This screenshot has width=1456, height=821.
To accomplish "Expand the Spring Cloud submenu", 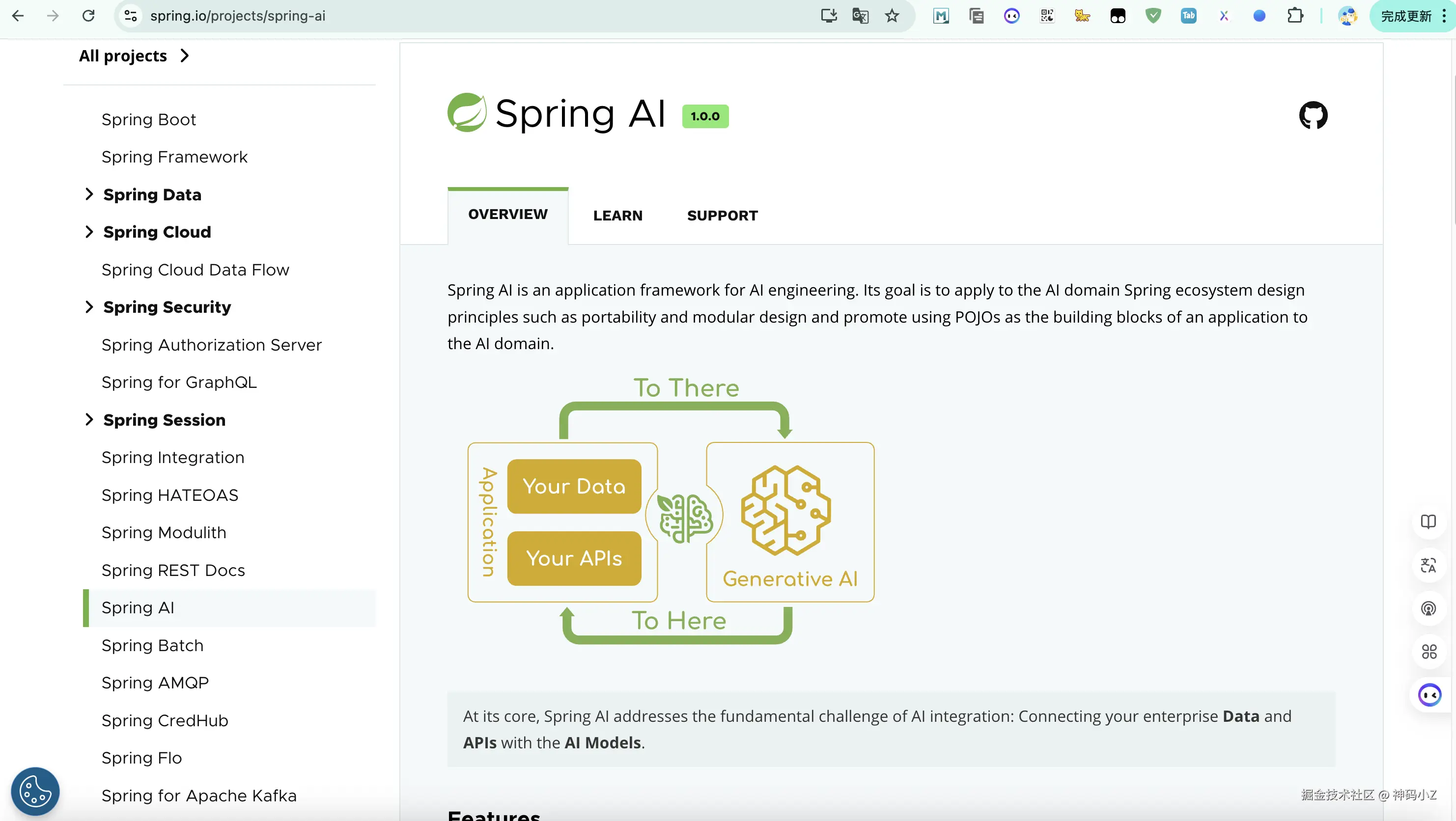I will 89,232.
